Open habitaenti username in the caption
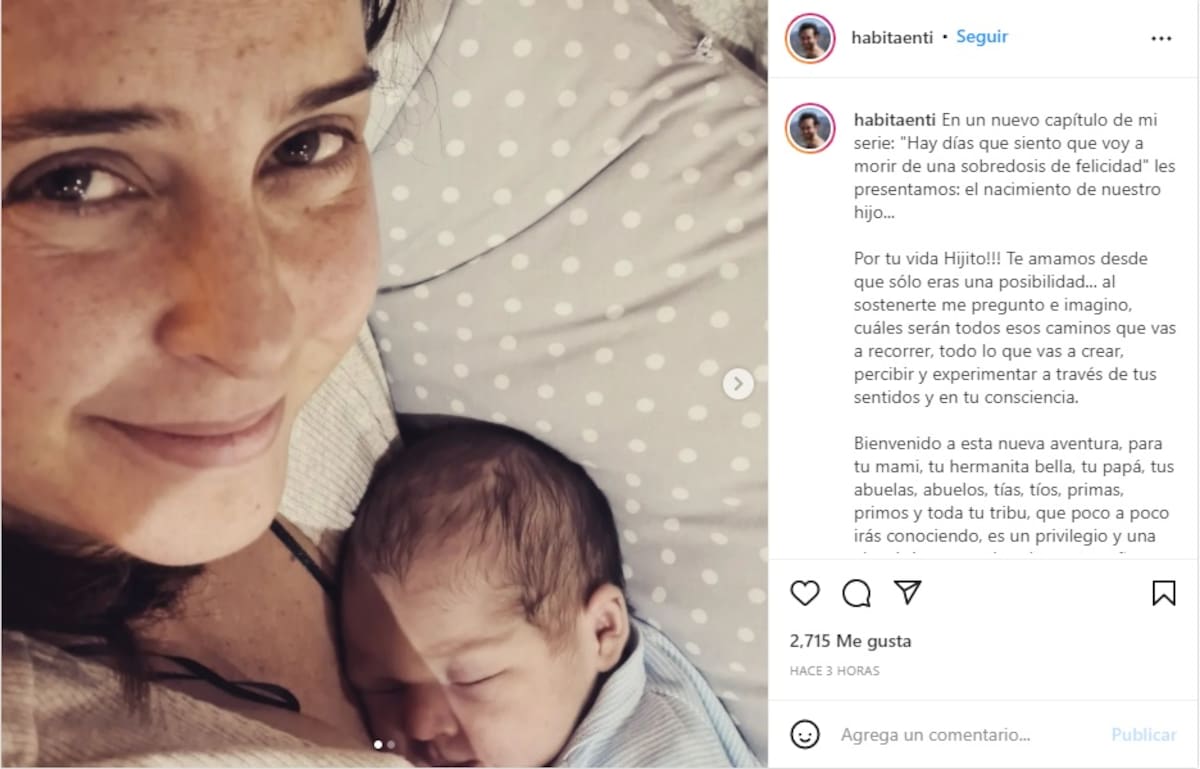 895,120
